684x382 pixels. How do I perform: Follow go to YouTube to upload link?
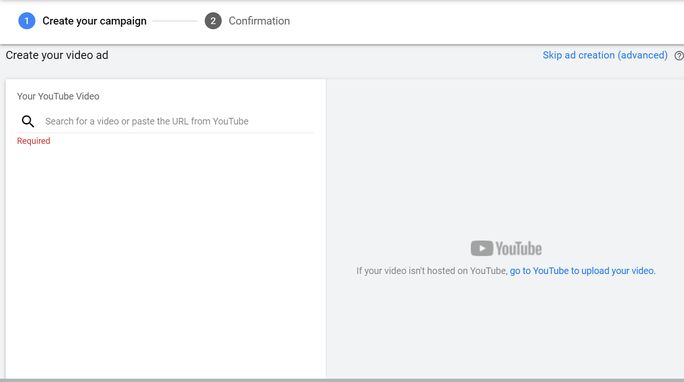pyautogui.click(x=582, y=271)
